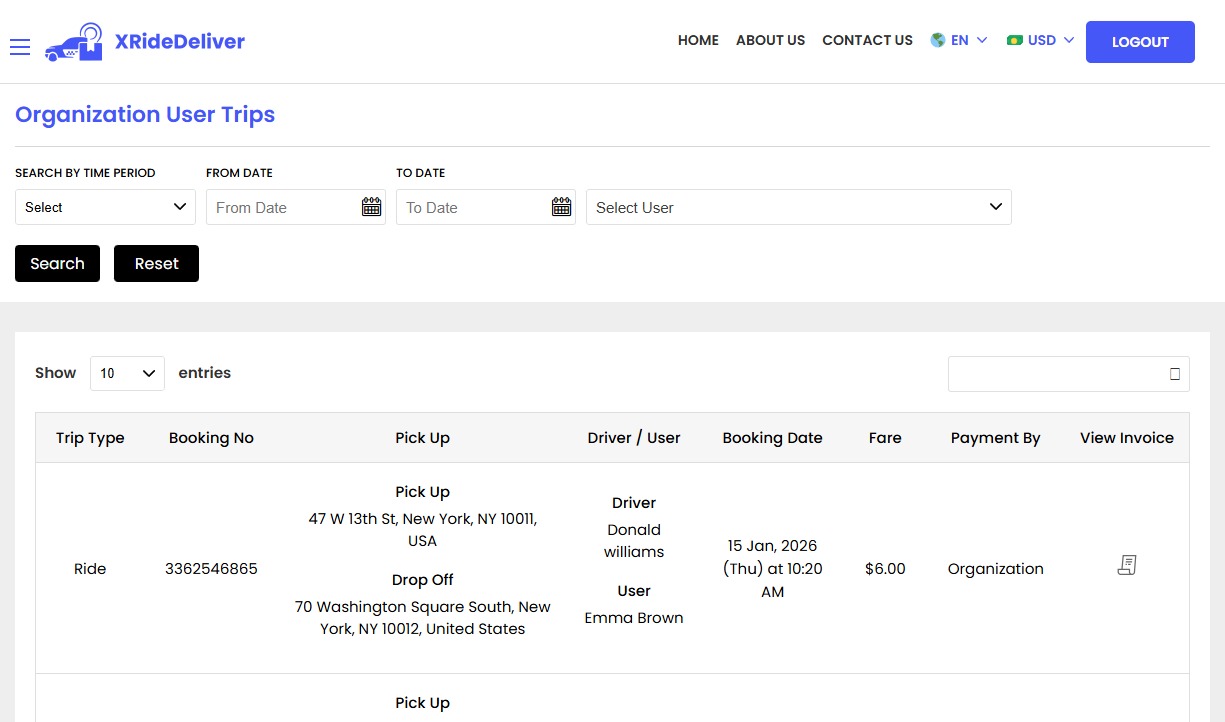Click the globe icon next to EN
1225x722 pixels.
pos(936,40)
